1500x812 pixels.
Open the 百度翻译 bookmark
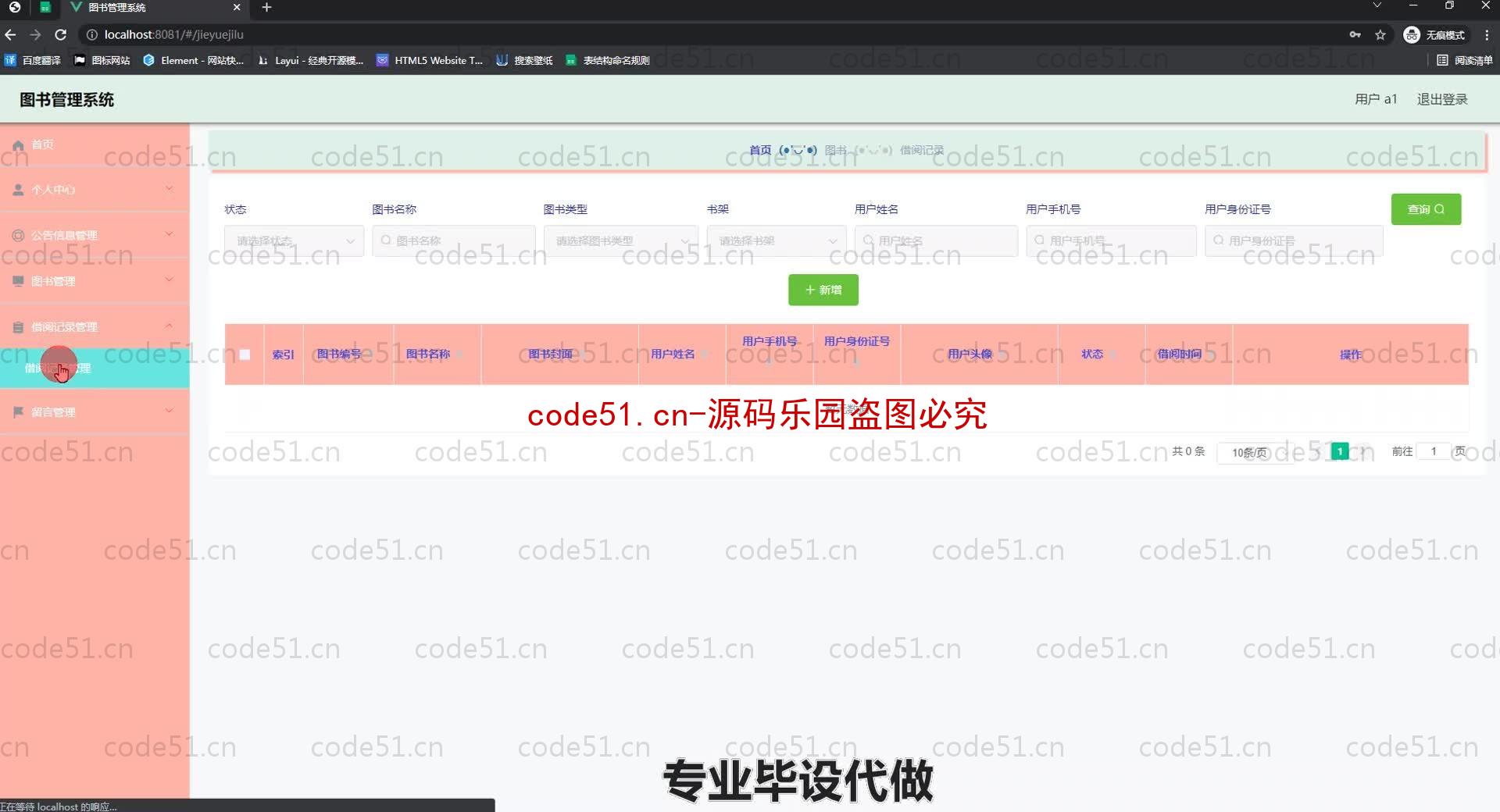[x=33, y=60]
